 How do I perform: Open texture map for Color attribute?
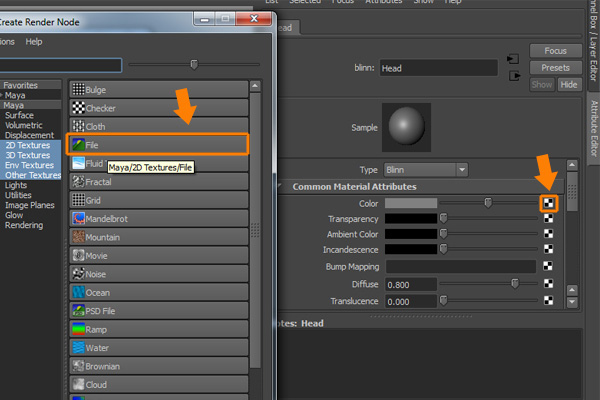548,203
